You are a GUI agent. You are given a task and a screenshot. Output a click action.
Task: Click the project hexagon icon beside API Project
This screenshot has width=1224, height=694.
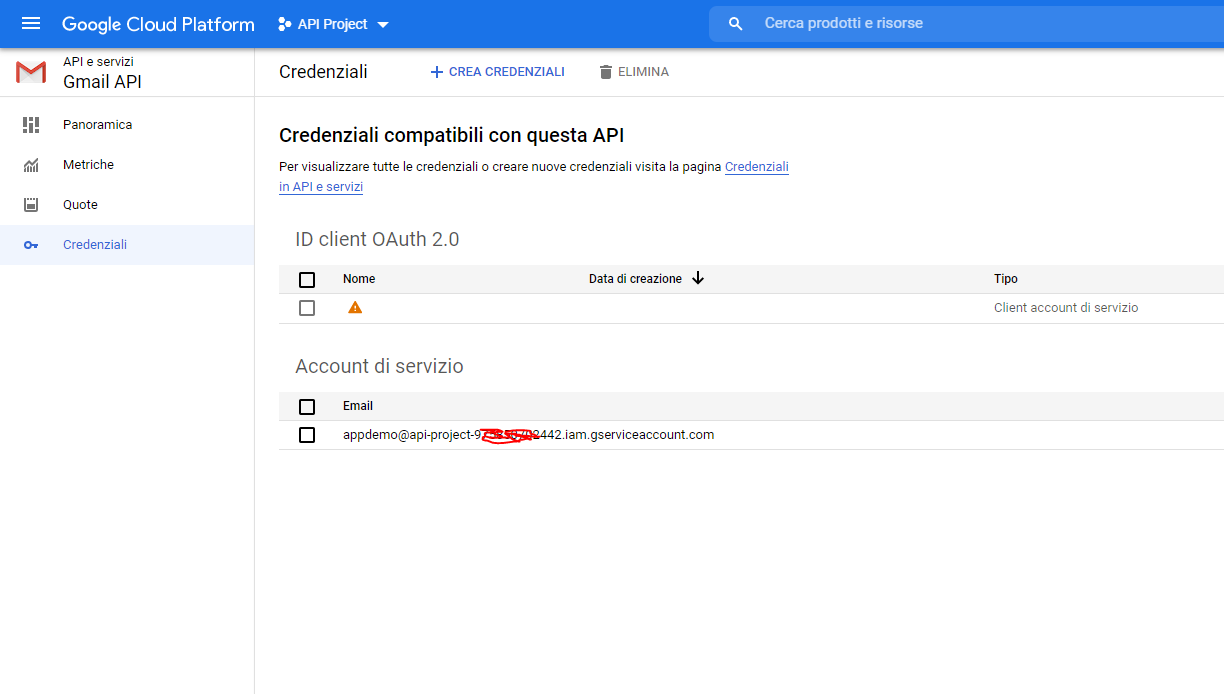click(285, 24)
